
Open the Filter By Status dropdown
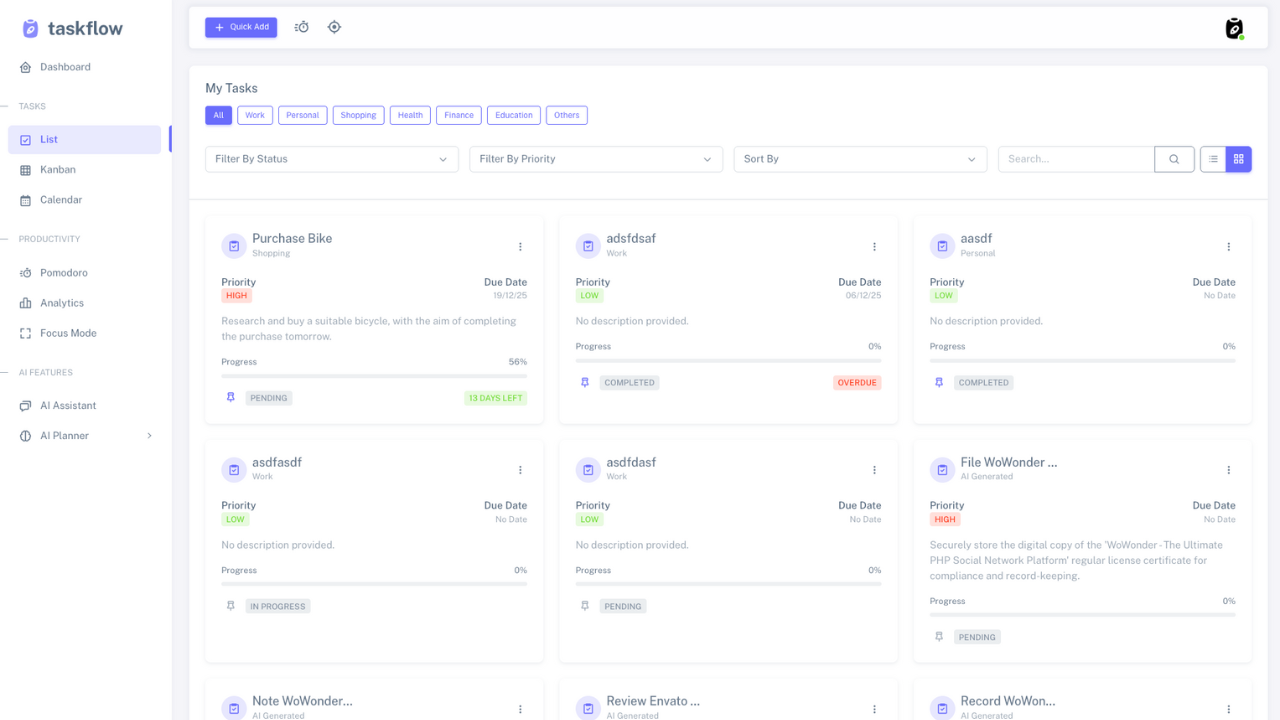click(332, 159)
